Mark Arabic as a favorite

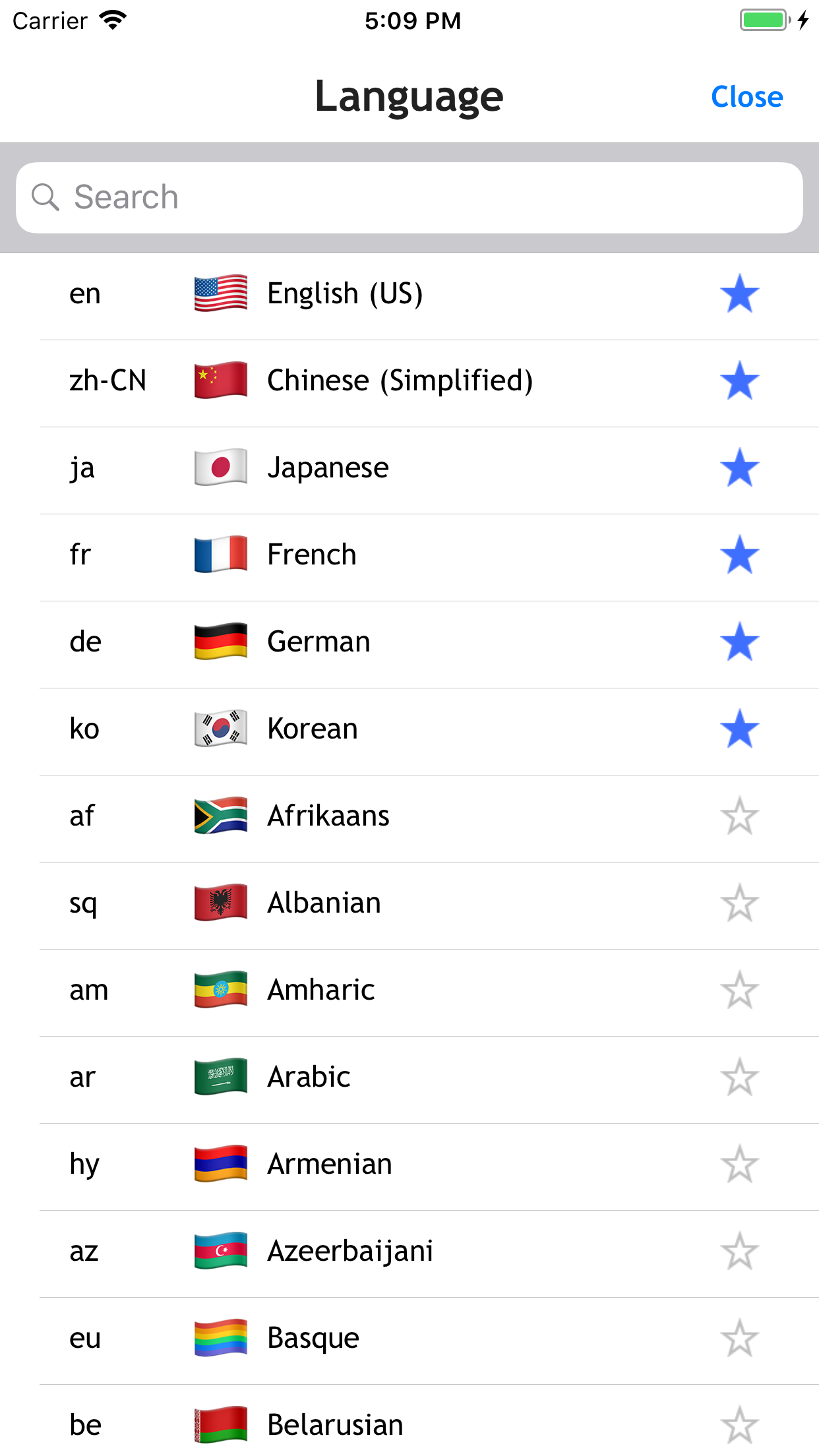pyautogui.click(x=739, y=1077)
